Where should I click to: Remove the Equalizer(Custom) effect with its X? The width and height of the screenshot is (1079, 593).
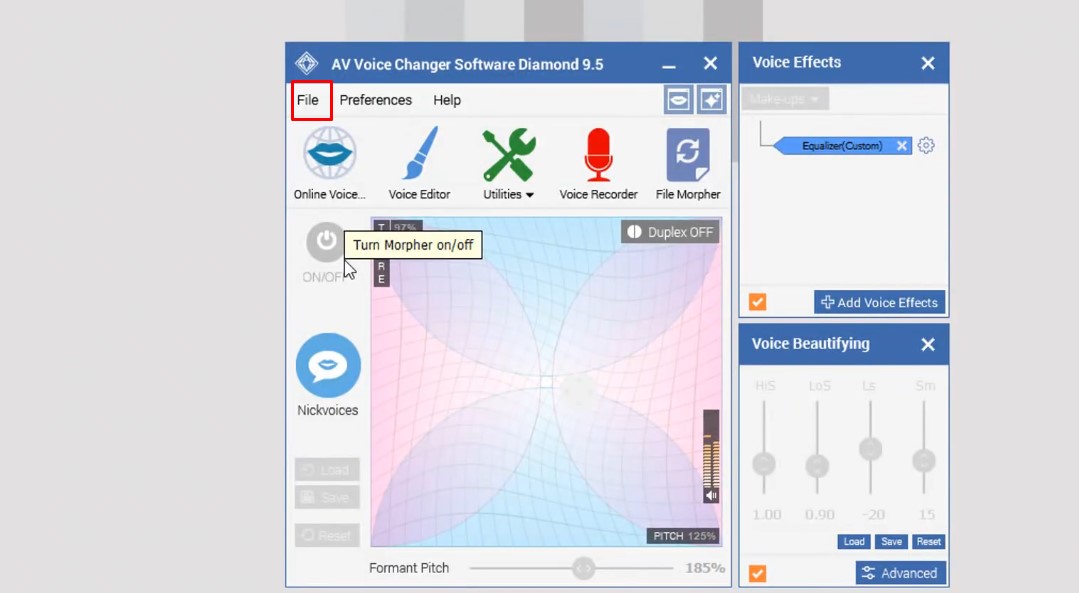pos(902,145)
